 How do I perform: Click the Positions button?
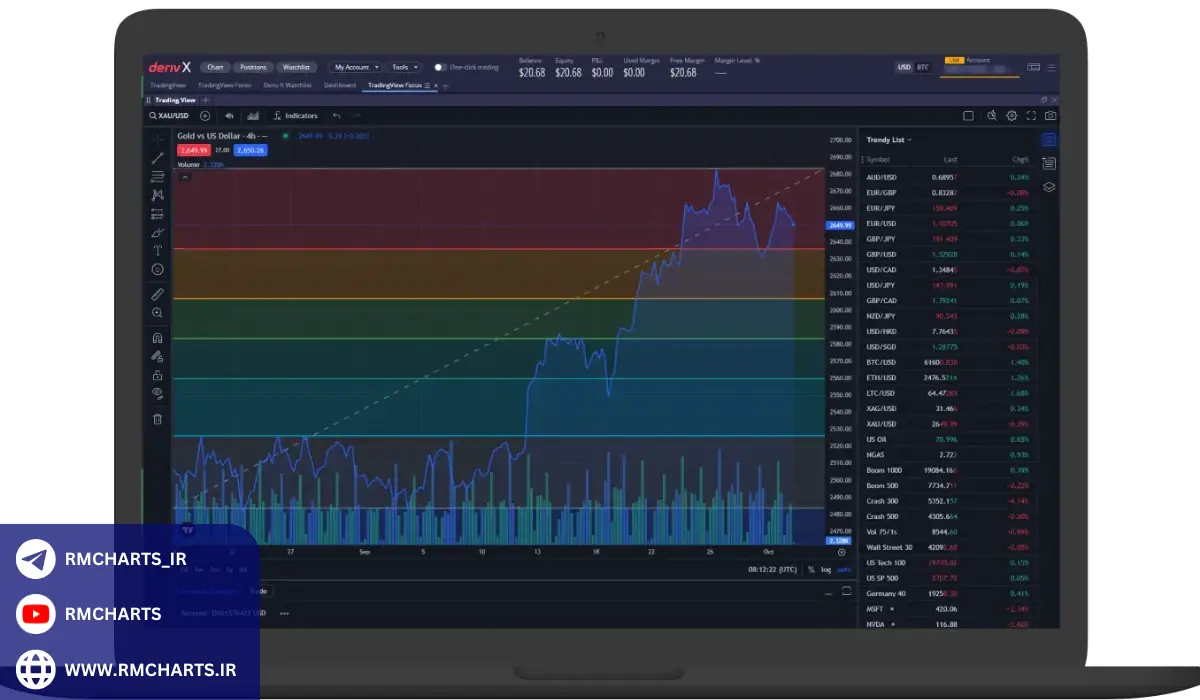tap(253, 67)
